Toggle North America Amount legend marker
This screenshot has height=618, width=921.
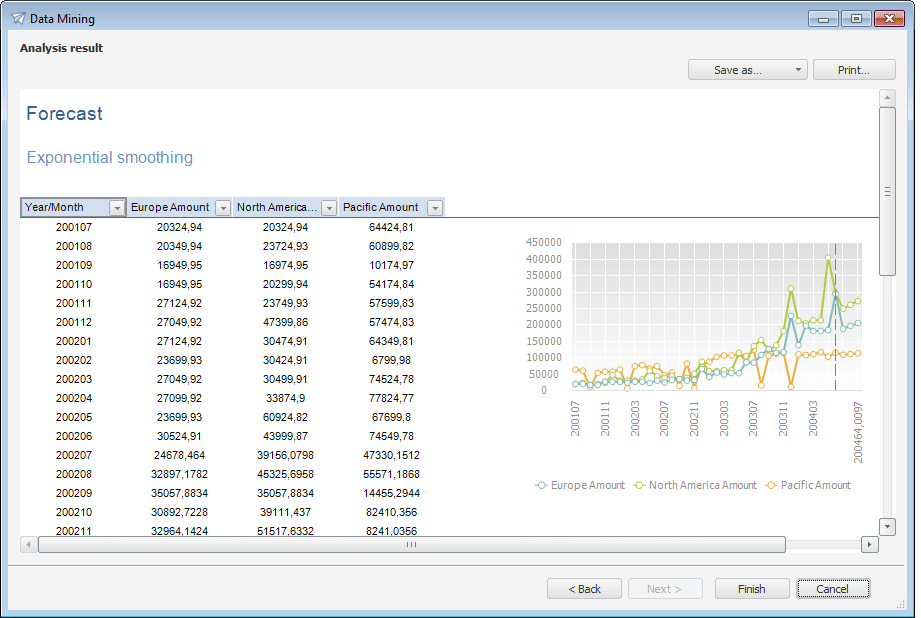pos(640,485)
